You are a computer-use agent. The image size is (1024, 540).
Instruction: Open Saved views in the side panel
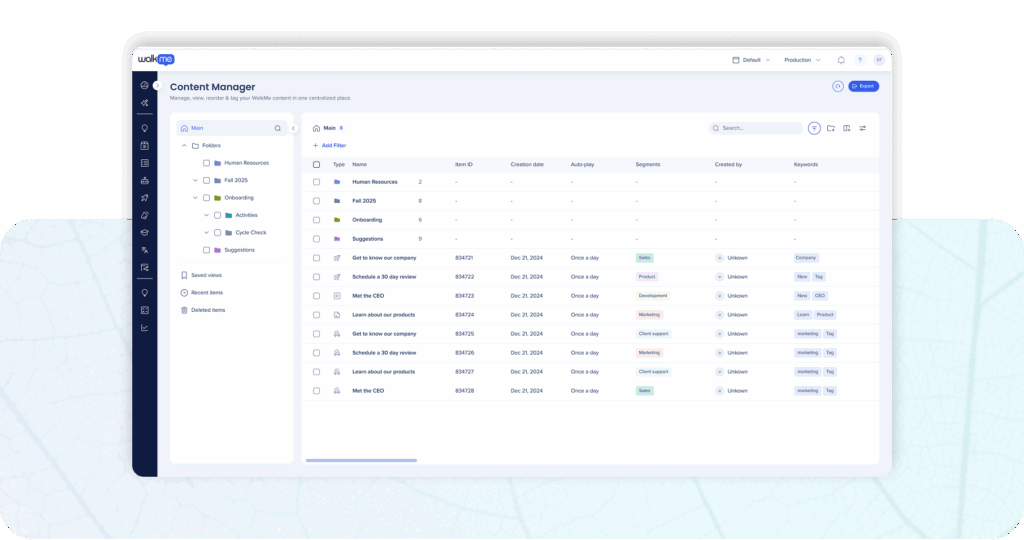click(x=206, y=275)
